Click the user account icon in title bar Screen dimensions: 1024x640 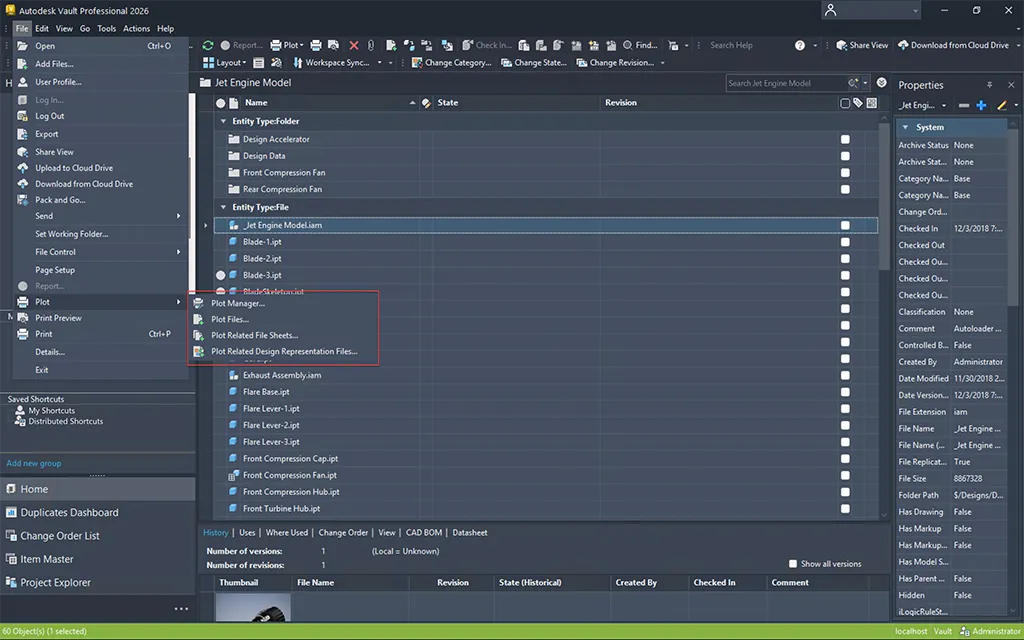[x=831, y=10]
